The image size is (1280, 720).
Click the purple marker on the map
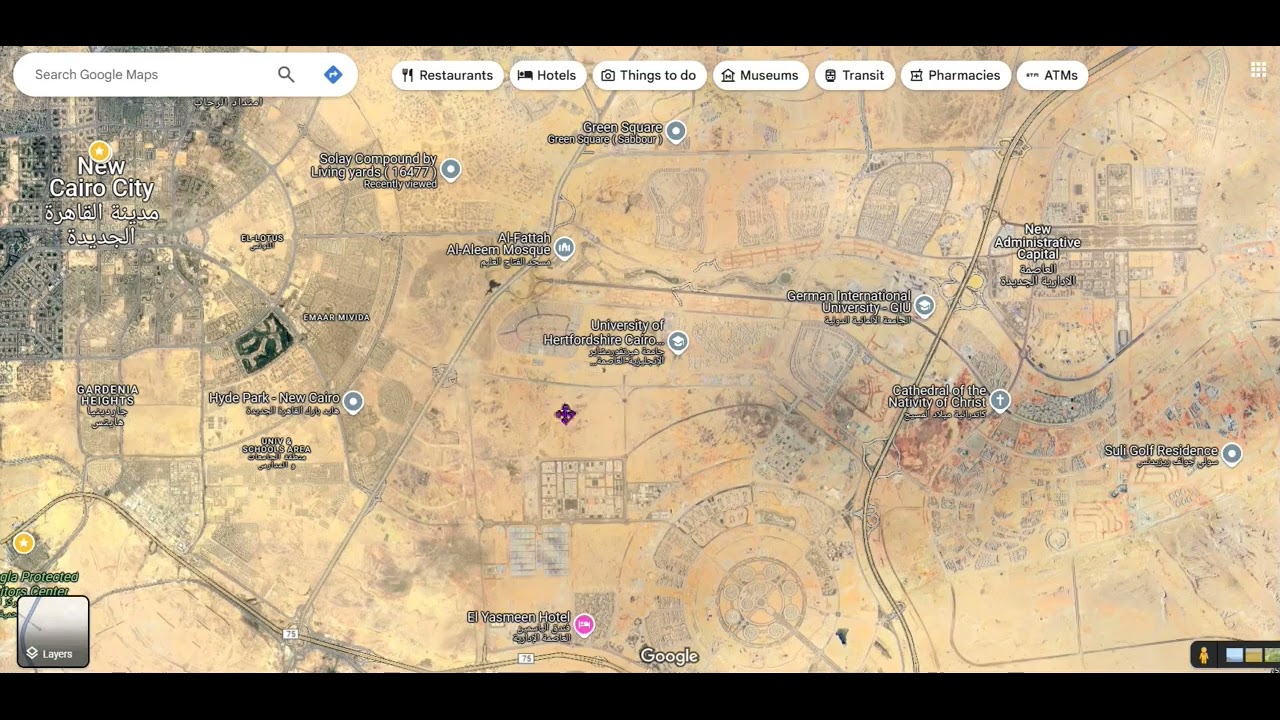[565, 414]
